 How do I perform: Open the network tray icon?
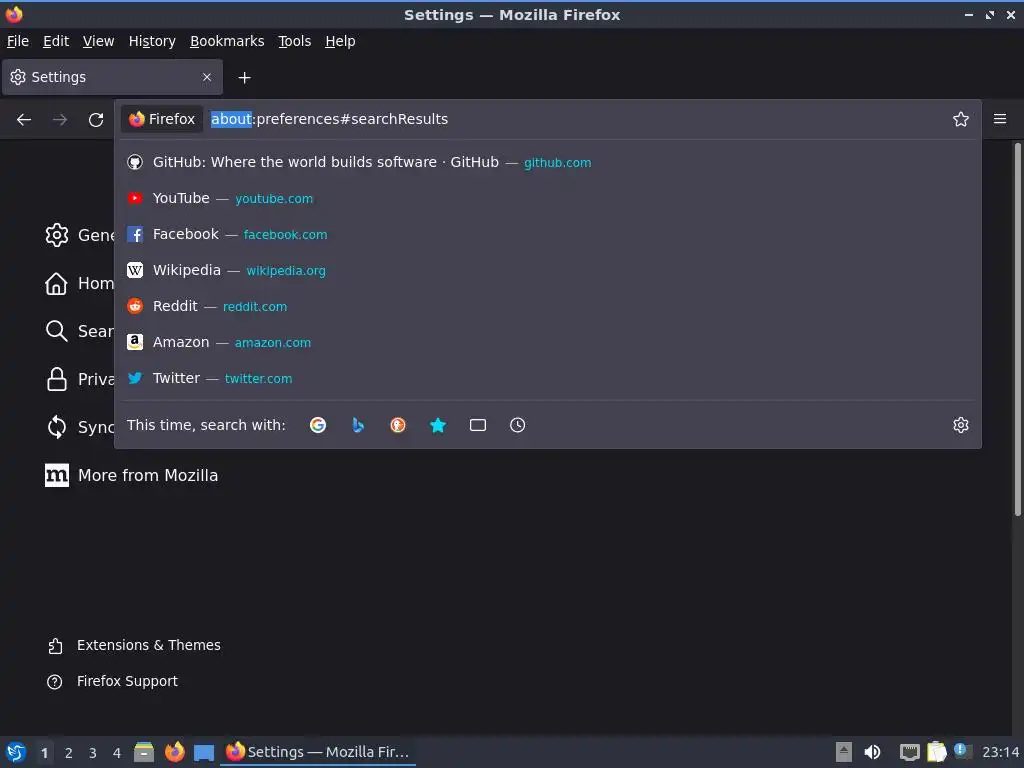click(909, 752)
